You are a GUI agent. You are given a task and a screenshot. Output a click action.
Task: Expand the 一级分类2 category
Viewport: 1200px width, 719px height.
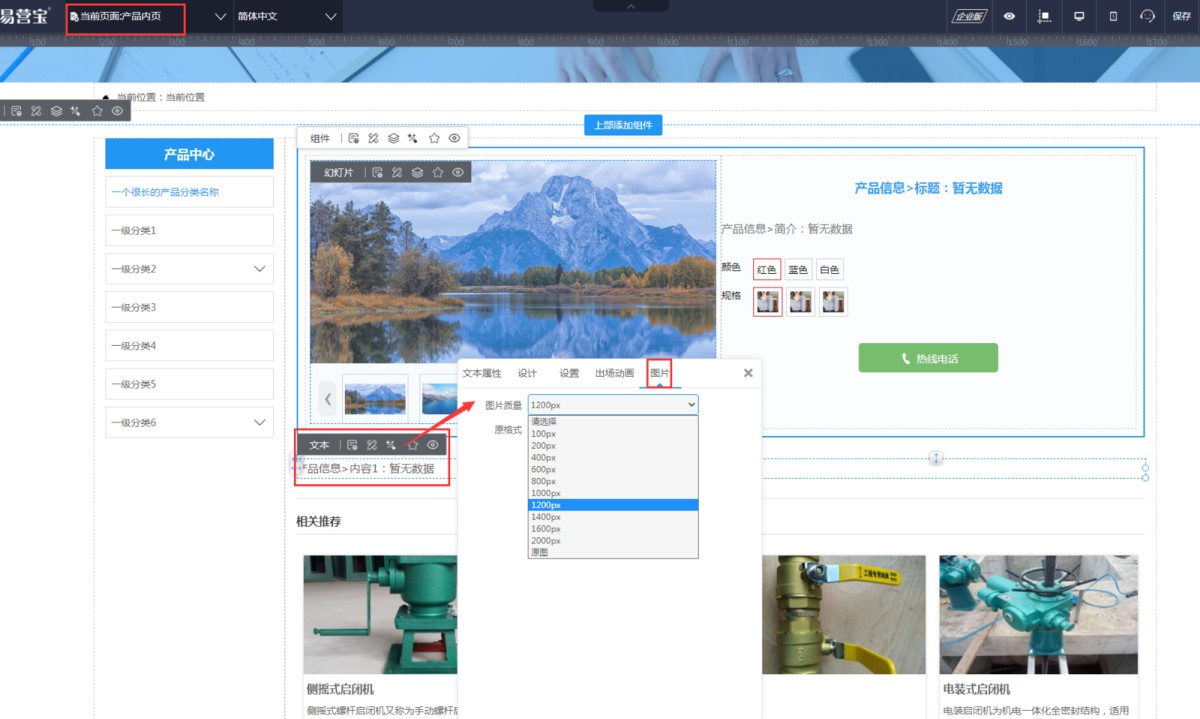(x=260, y=269)
